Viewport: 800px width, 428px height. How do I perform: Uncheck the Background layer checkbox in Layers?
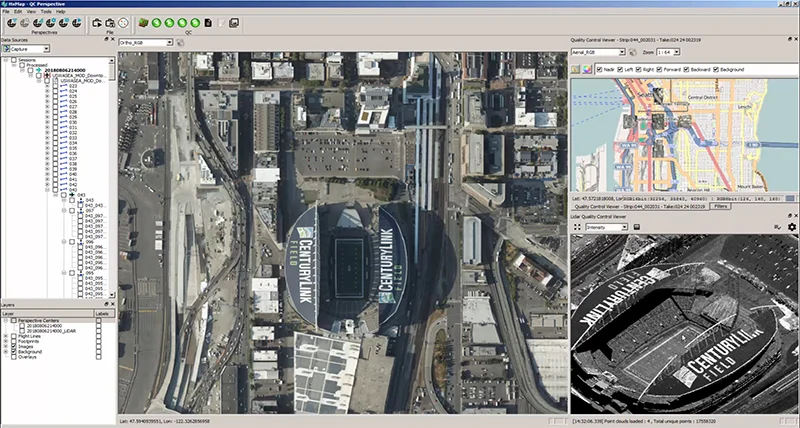(x=14, y=351)
